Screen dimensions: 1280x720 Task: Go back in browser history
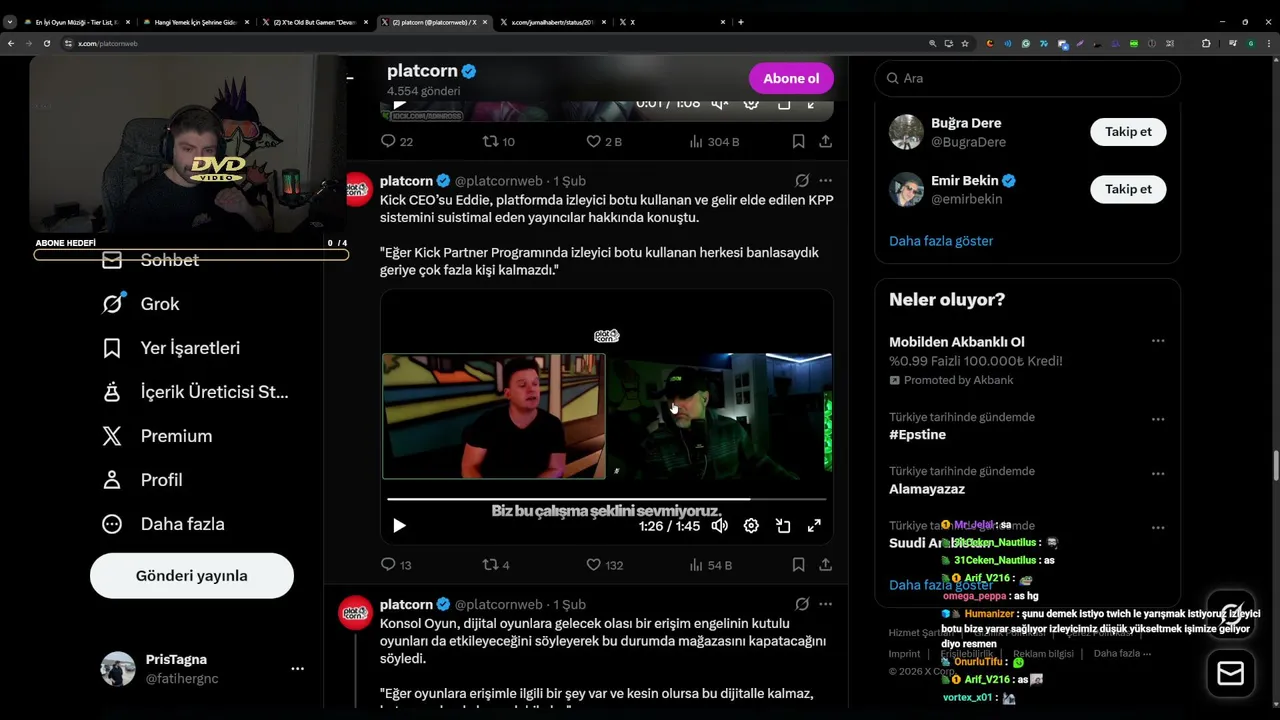pos(11,44)
